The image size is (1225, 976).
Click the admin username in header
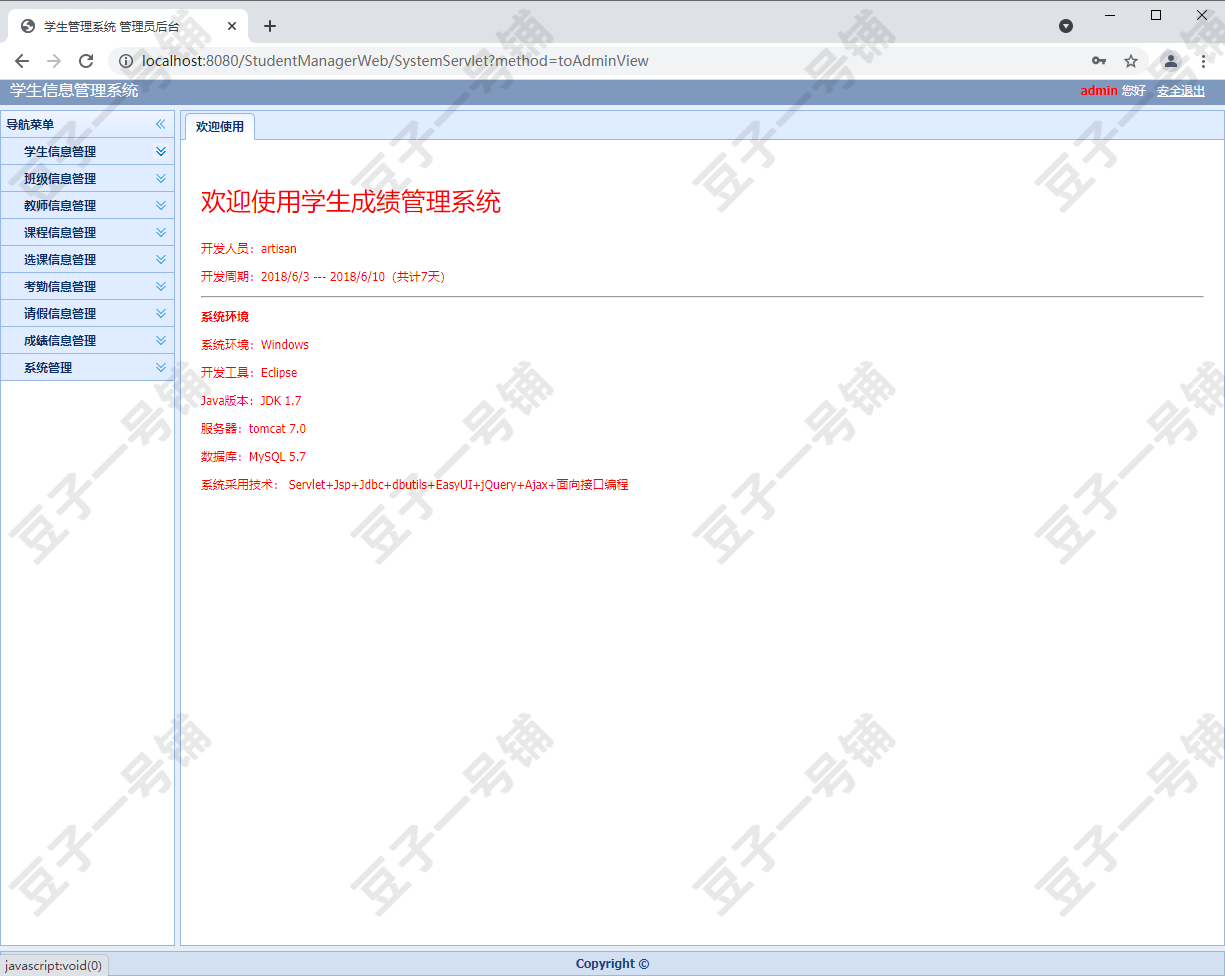point(1099,91)
